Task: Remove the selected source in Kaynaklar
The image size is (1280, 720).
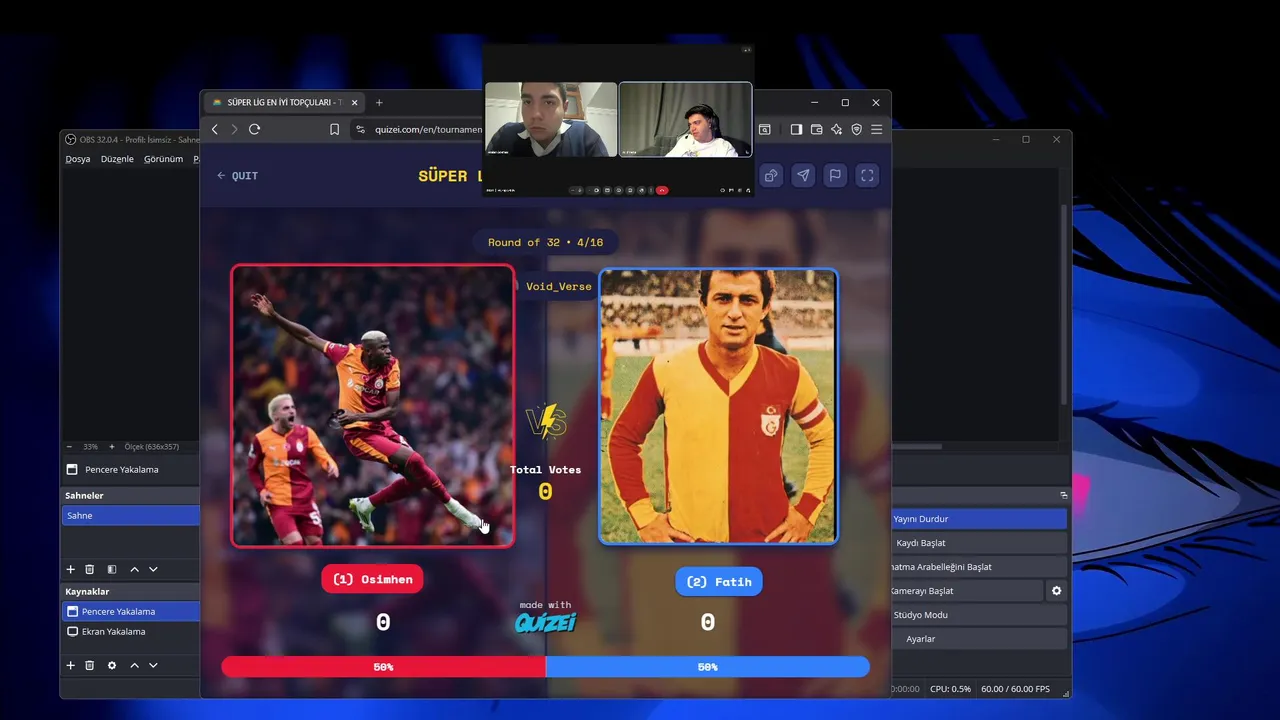Action: (x=89, y=665)
